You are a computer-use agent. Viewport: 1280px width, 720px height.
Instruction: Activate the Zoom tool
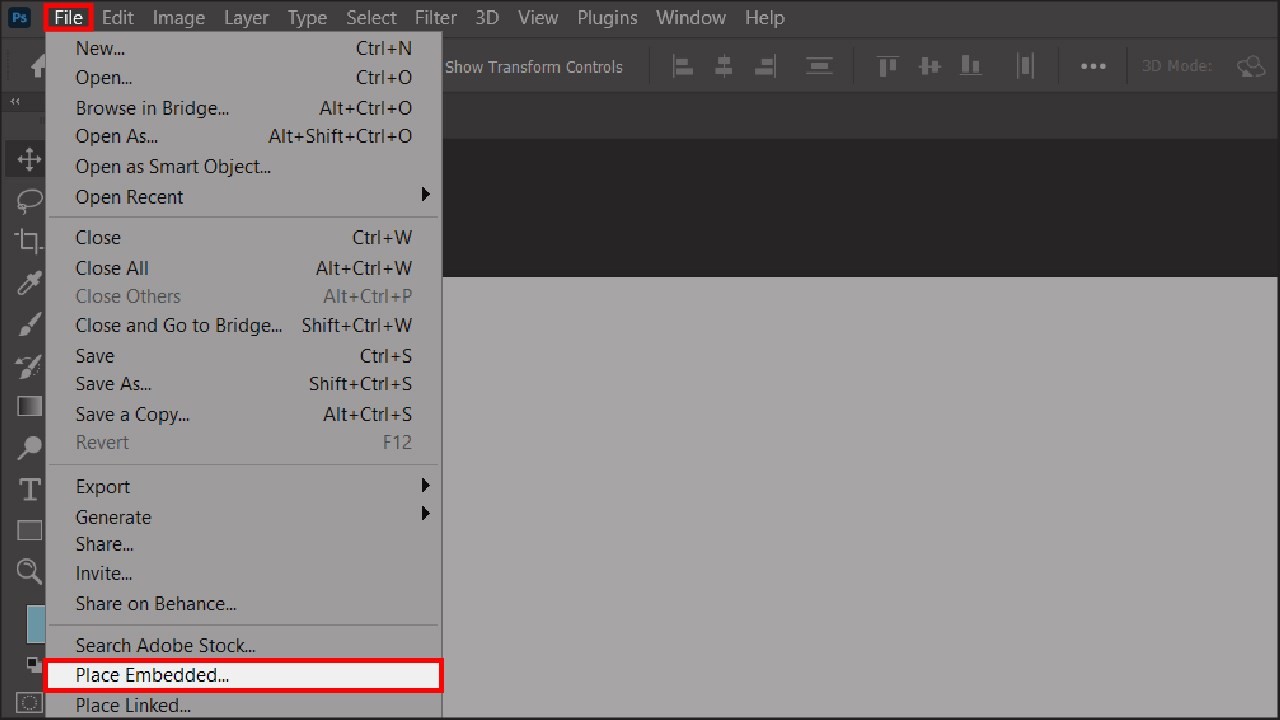(27, 571)
